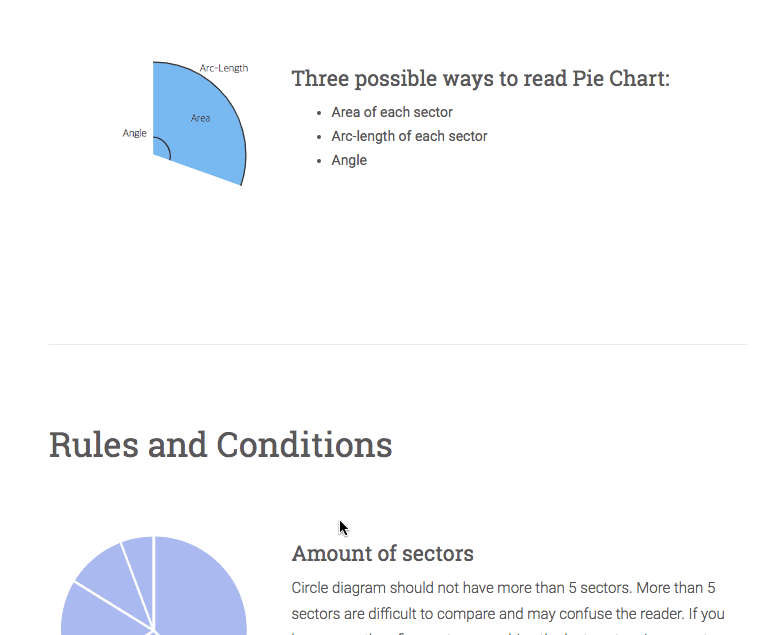Click the Arc-Length label on diagram
Image resolution: width=760 pixels, height=635 pixels.
coord(224,68)
